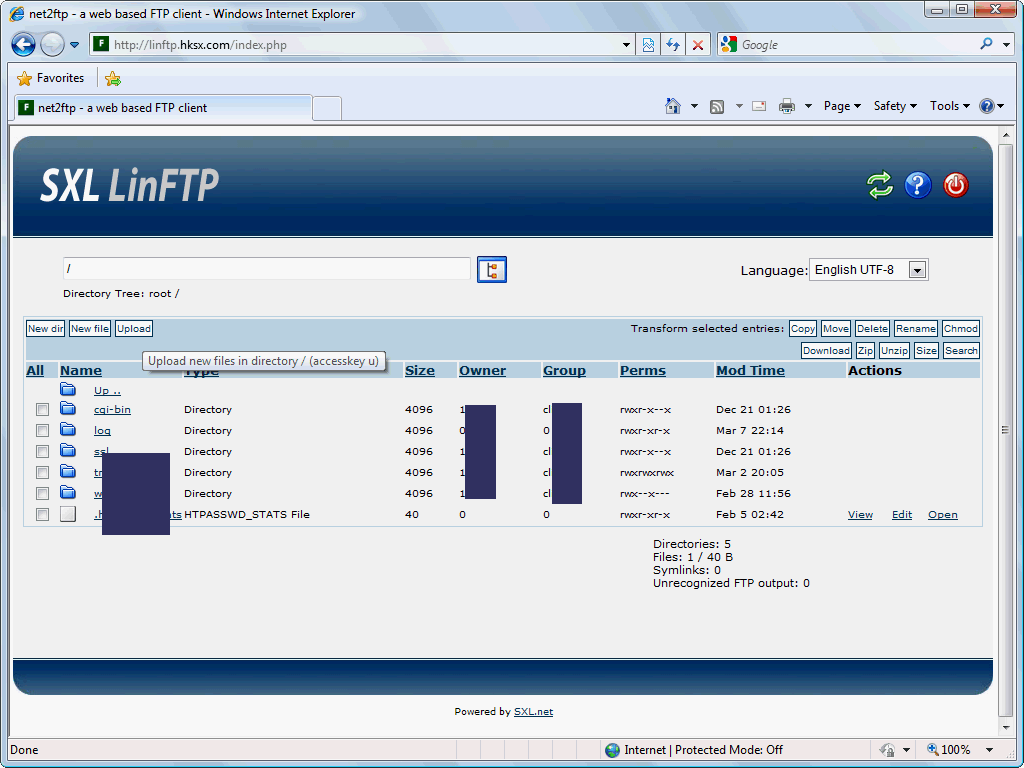Image resolution: width=1024 pixels, height=768 pixels.
Task: Click the Upload button
Action: (x=134, y=328)
